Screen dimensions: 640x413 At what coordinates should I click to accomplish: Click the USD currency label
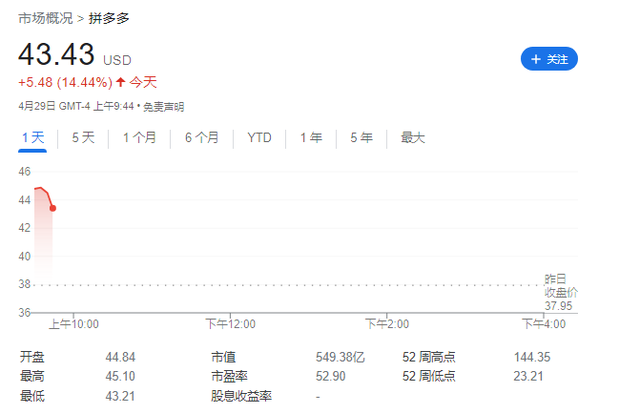[x=117, y=60]
